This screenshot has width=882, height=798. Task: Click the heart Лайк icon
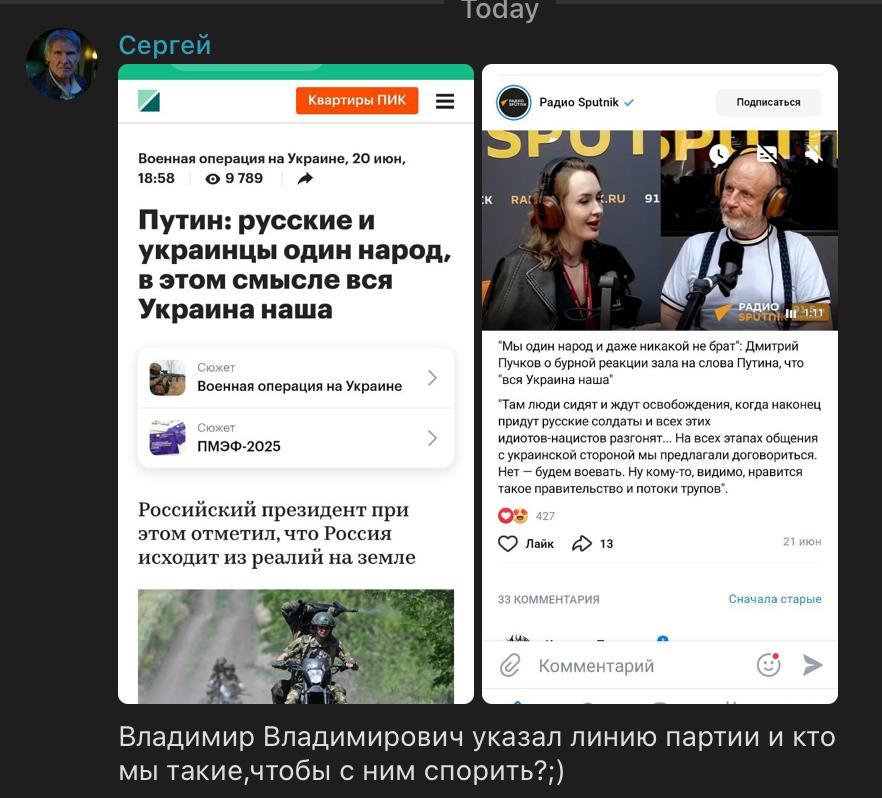(x=507, y=543)
